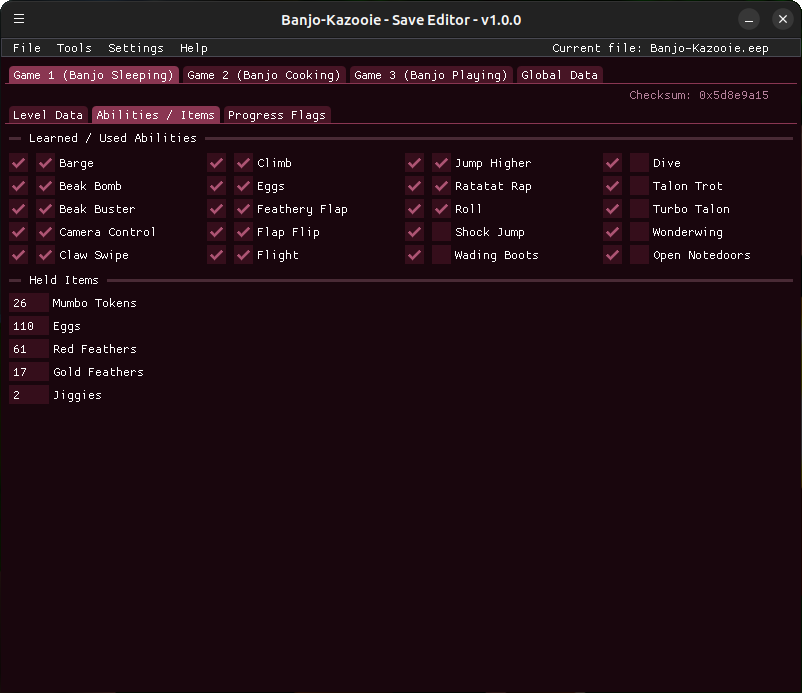Enable the Used checkbox for Shock Jump
The height and width of the screenshot is (693, 802).
tap(441, 232)
